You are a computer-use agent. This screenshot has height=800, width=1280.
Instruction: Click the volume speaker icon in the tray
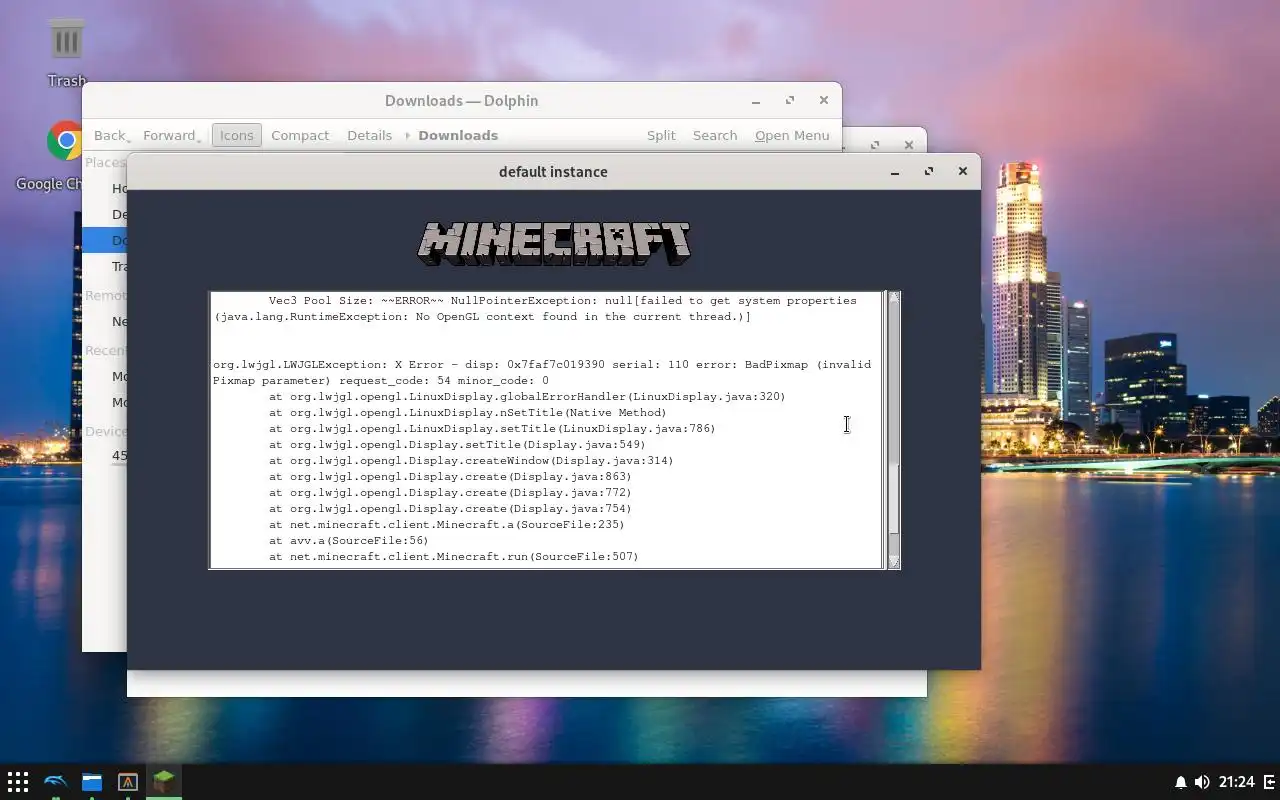(1202, 782)
